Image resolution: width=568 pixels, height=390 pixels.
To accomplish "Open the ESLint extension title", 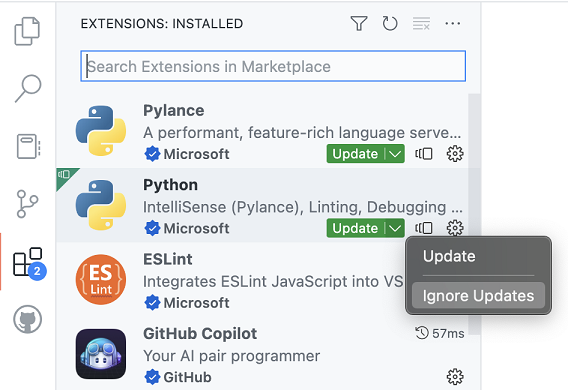I will (x=168, y=259).
